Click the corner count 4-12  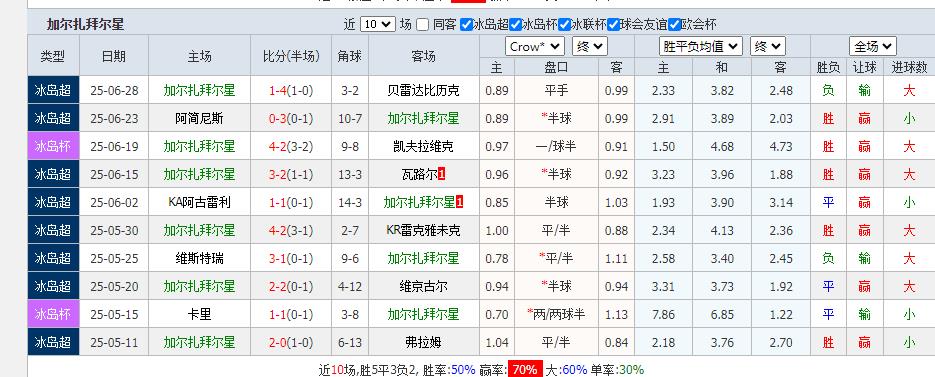(350, 286)
